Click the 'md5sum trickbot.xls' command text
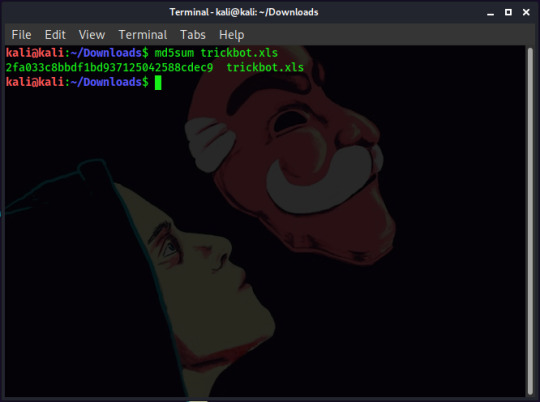The width and height of the screenshot is (540, 402). tap(216, 53)
